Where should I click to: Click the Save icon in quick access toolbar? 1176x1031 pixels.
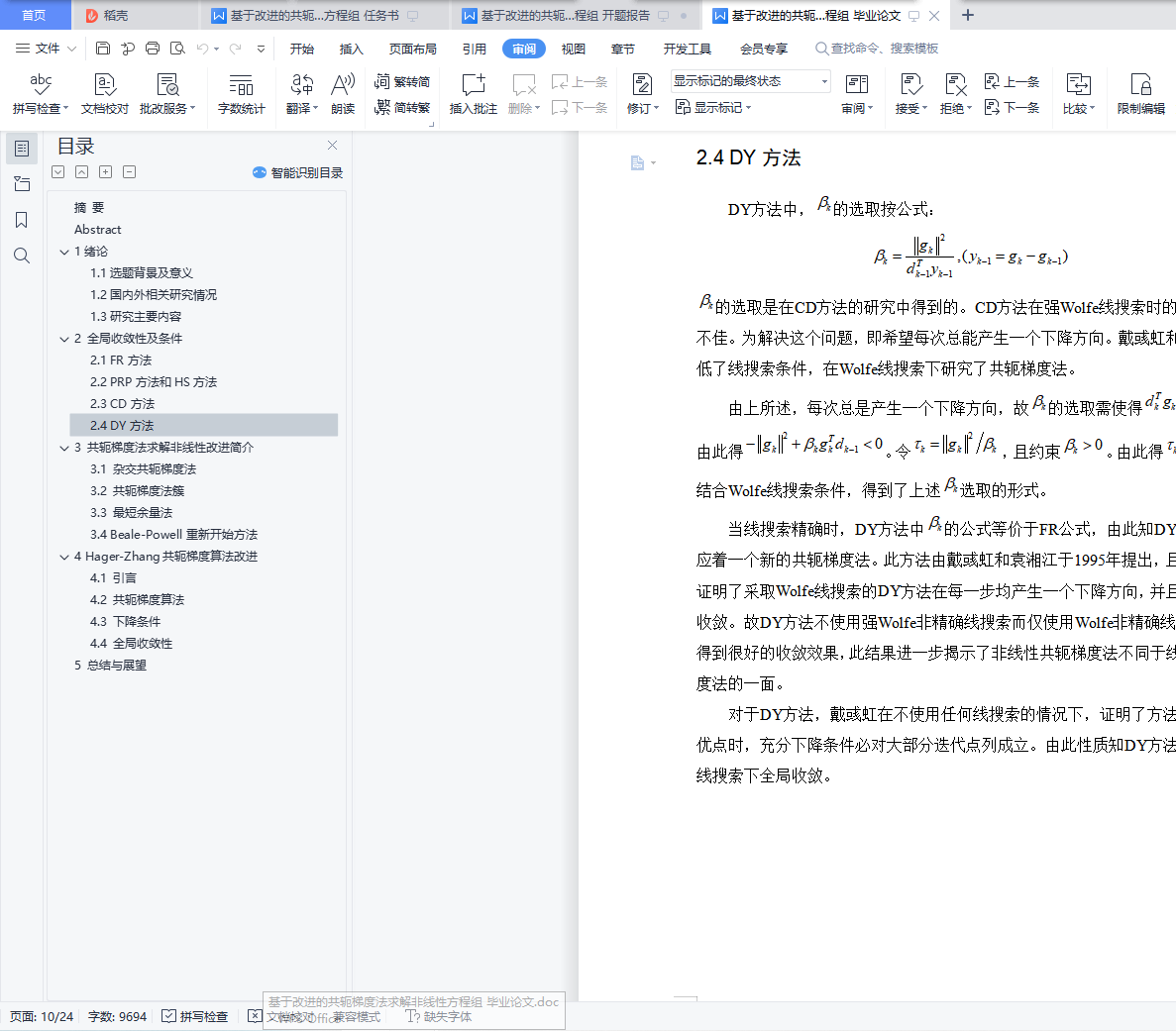103,49
